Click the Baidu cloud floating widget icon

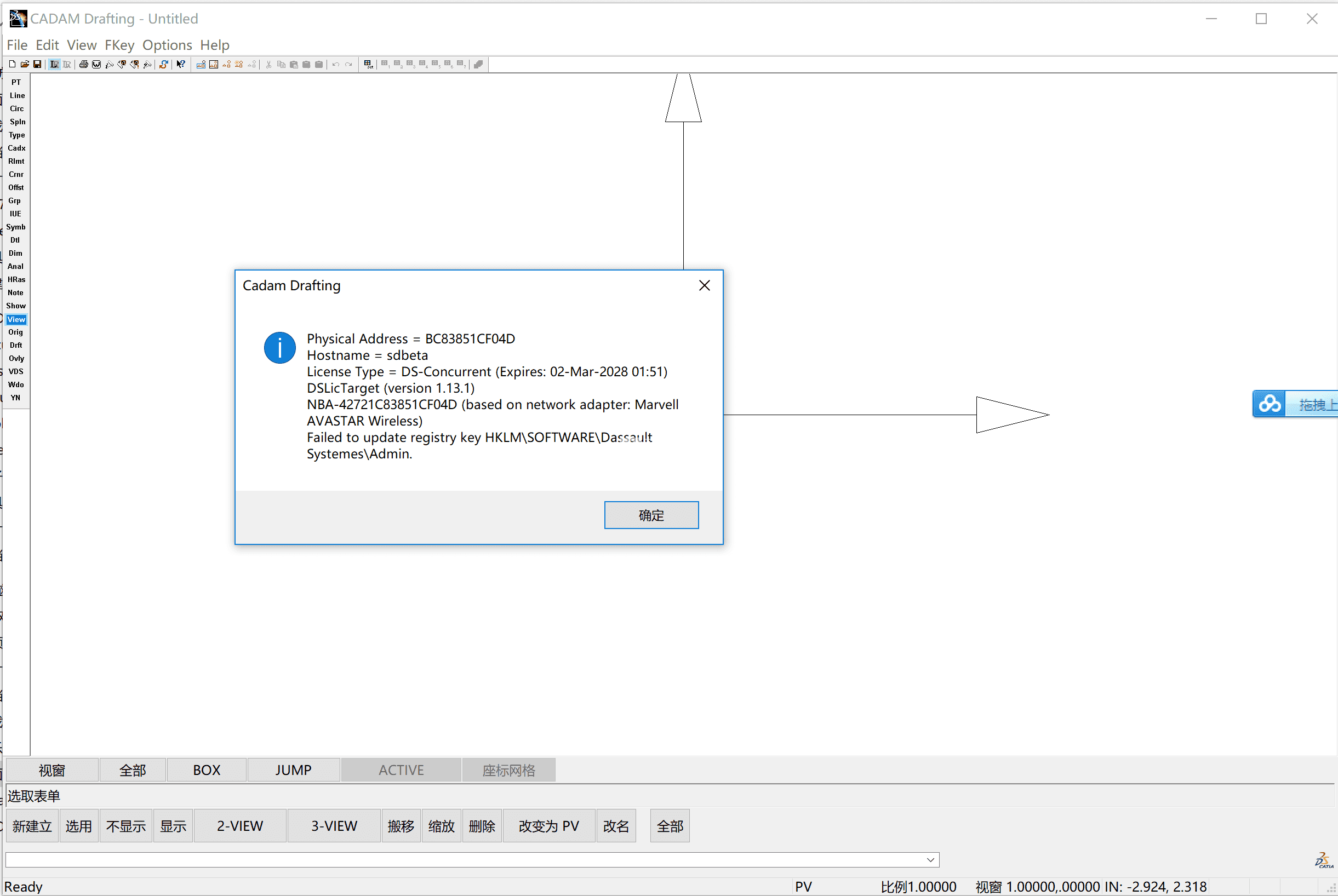[x=1270, y=404]
